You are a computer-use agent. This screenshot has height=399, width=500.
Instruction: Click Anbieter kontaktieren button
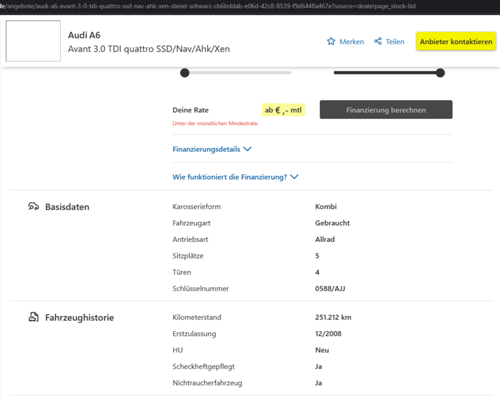pos(456,41)
